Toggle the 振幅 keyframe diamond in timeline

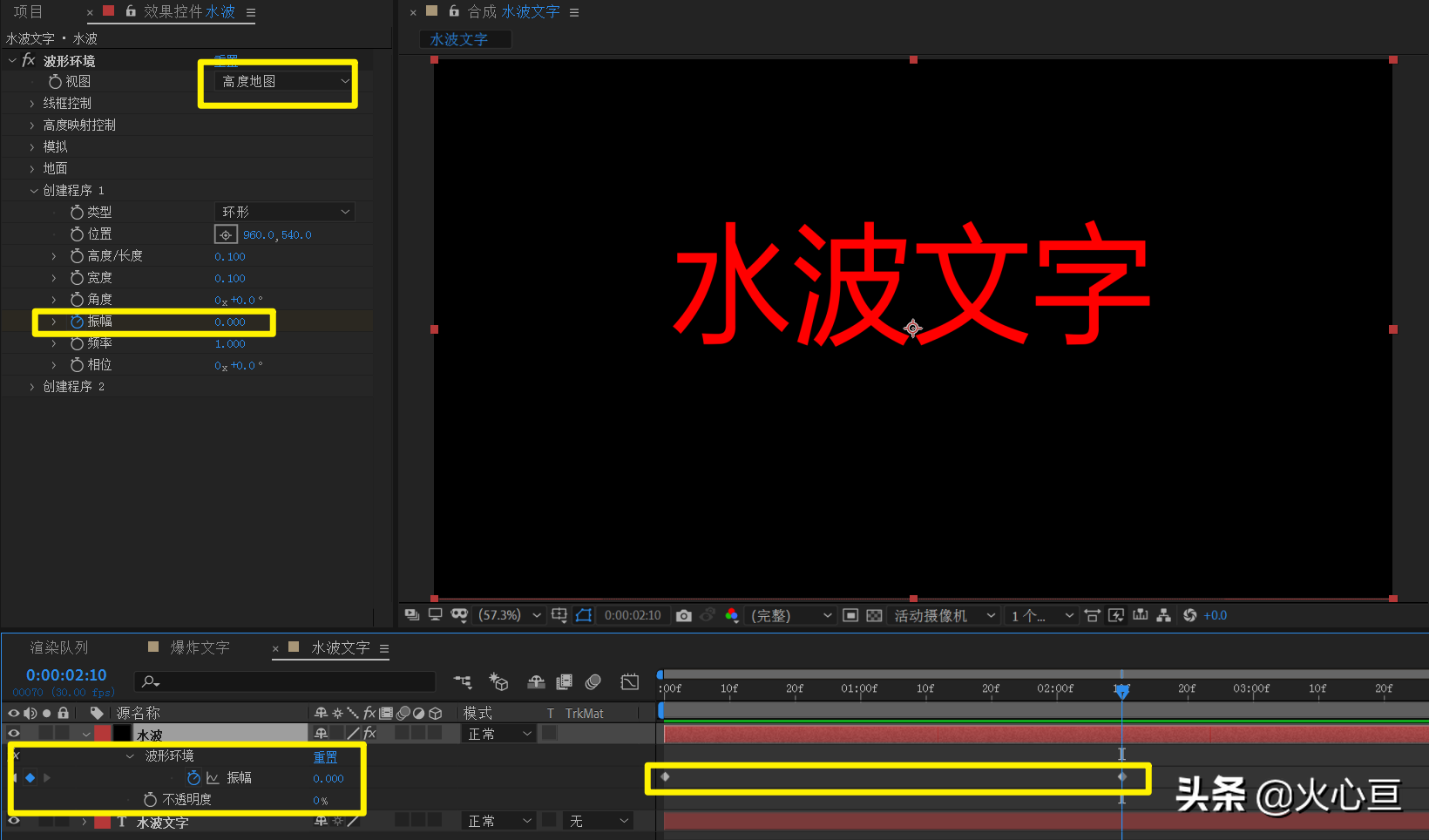click(x=30, y=777)
